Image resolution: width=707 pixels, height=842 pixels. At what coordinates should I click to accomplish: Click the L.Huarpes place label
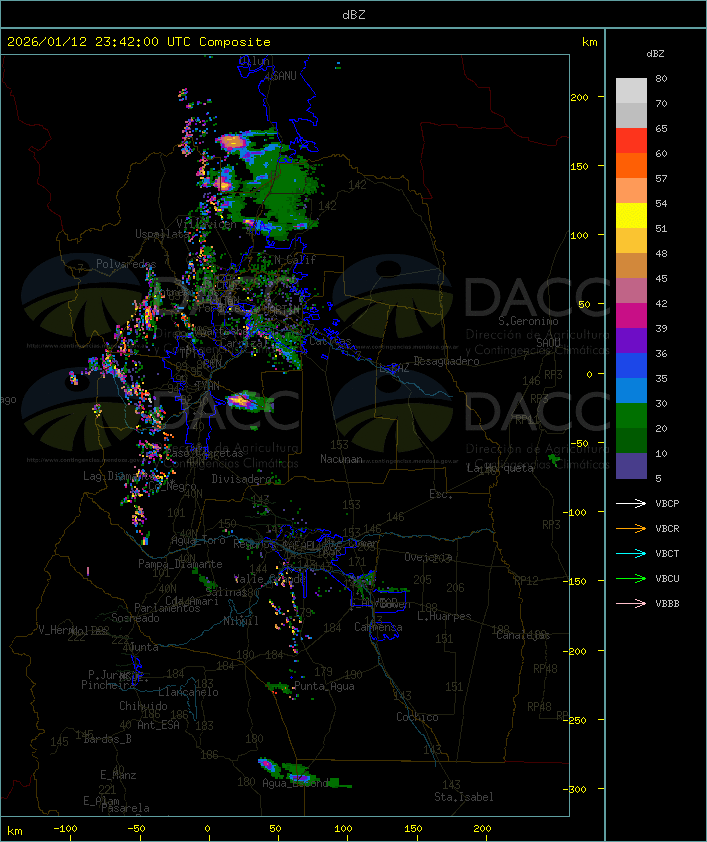coord(444,616)
